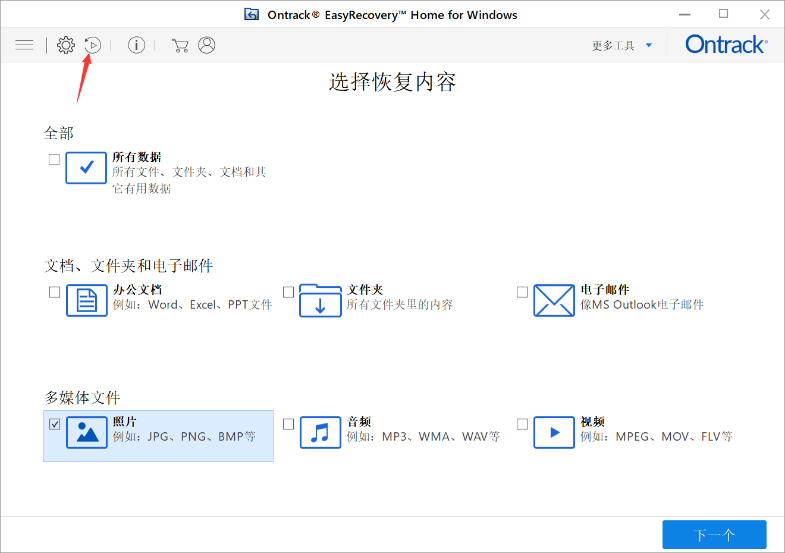Open the user account icon
The width and height of the screenshot is (785, 553).
pyautogui.click(x=207, y=45)
